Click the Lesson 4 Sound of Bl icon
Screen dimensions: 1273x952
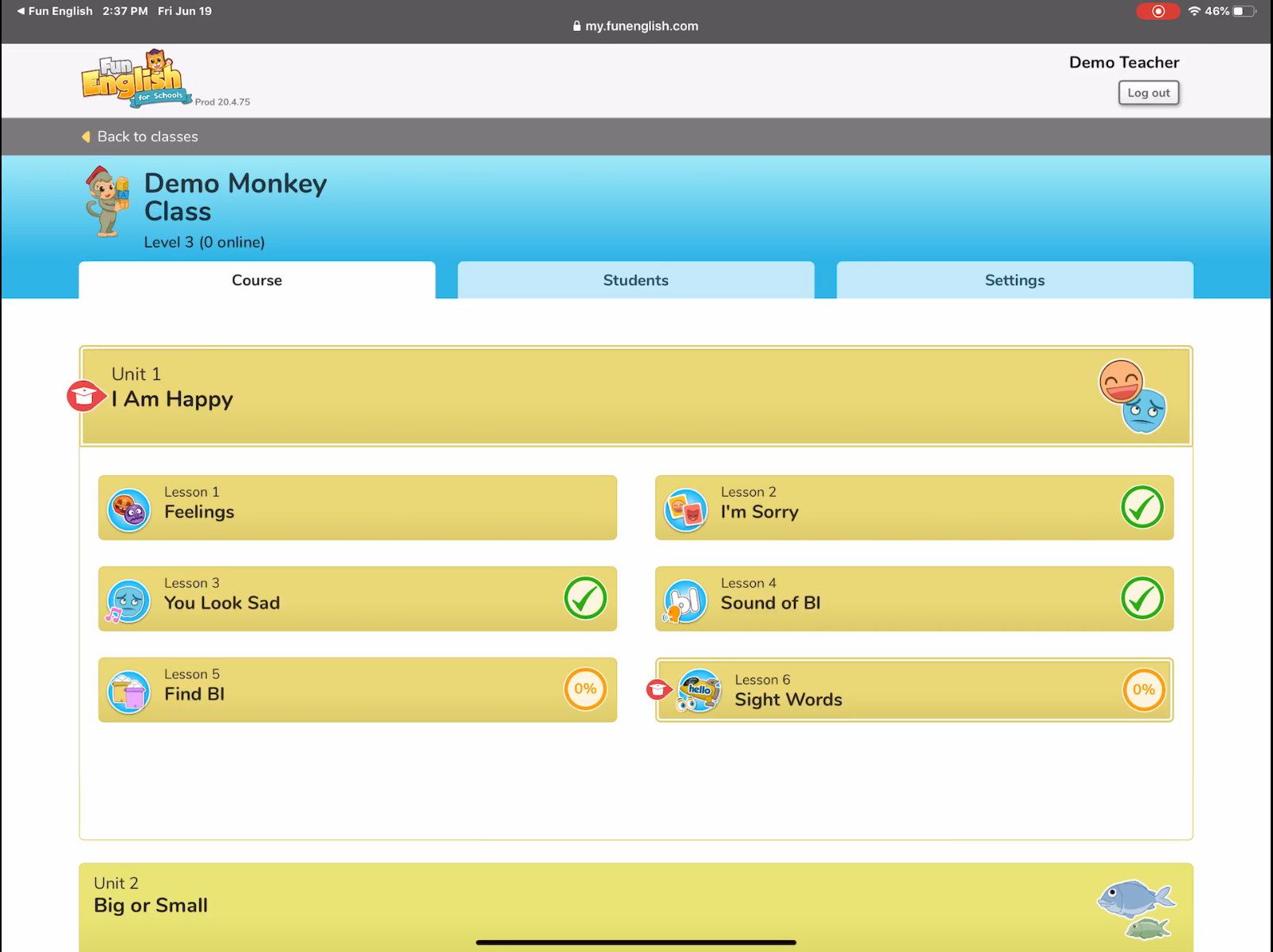pyautogui.click(x=684, y=602)
